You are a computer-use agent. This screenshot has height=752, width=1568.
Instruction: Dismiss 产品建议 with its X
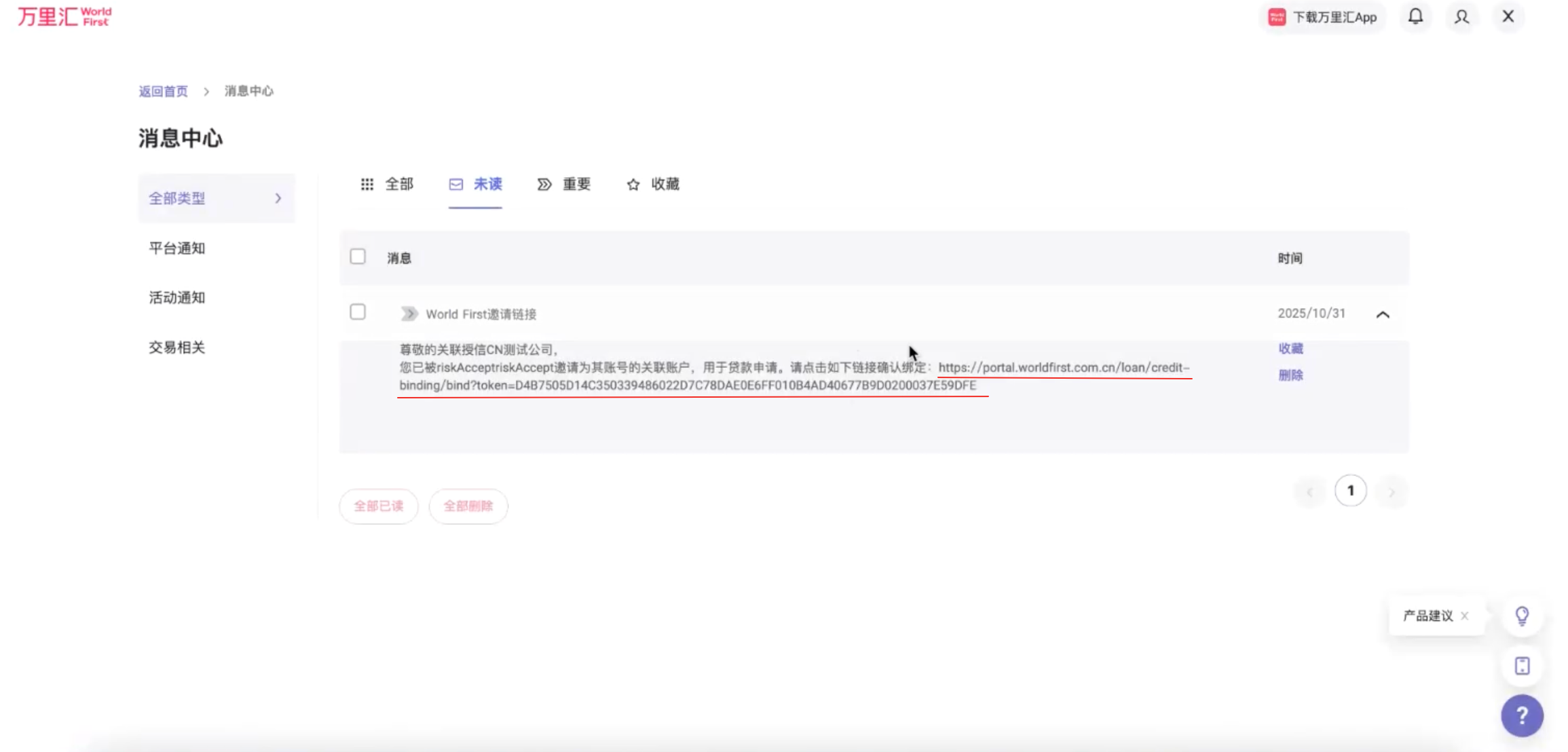click(1465, 616)
